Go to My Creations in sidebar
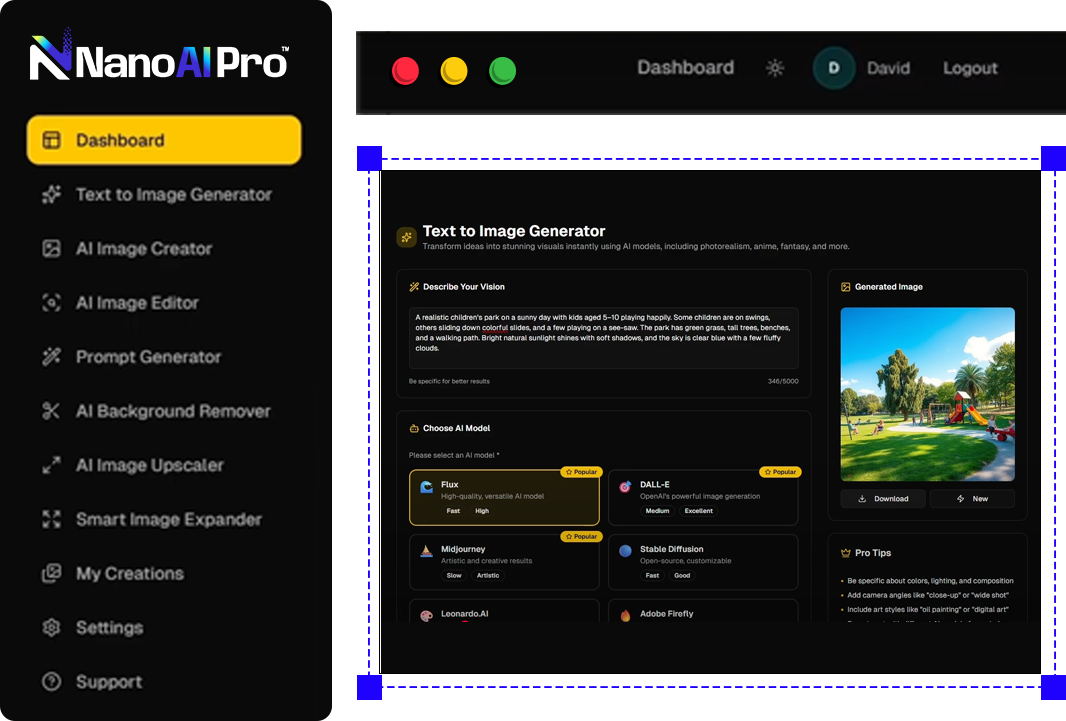 tap(130, 574)
